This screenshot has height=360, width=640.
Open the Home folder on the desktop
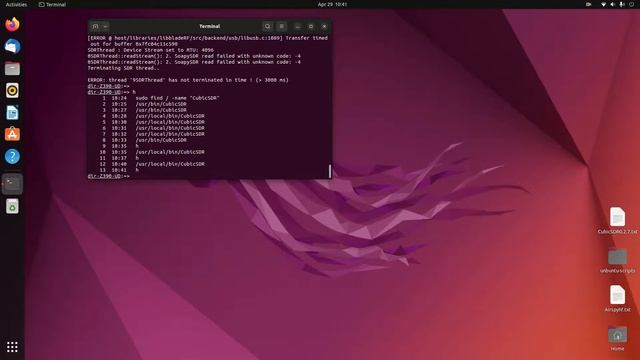[617, 338]
